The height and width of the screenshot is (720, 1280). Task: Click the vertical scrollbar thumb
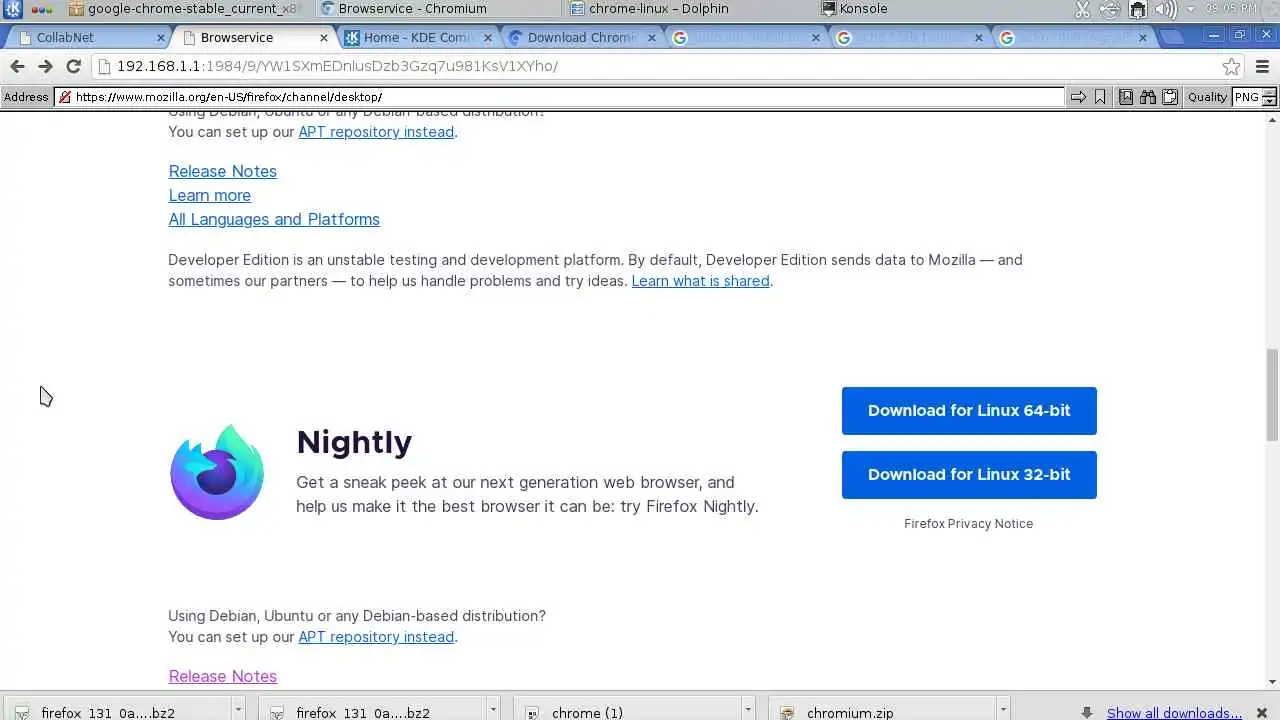click(1272, 395)
